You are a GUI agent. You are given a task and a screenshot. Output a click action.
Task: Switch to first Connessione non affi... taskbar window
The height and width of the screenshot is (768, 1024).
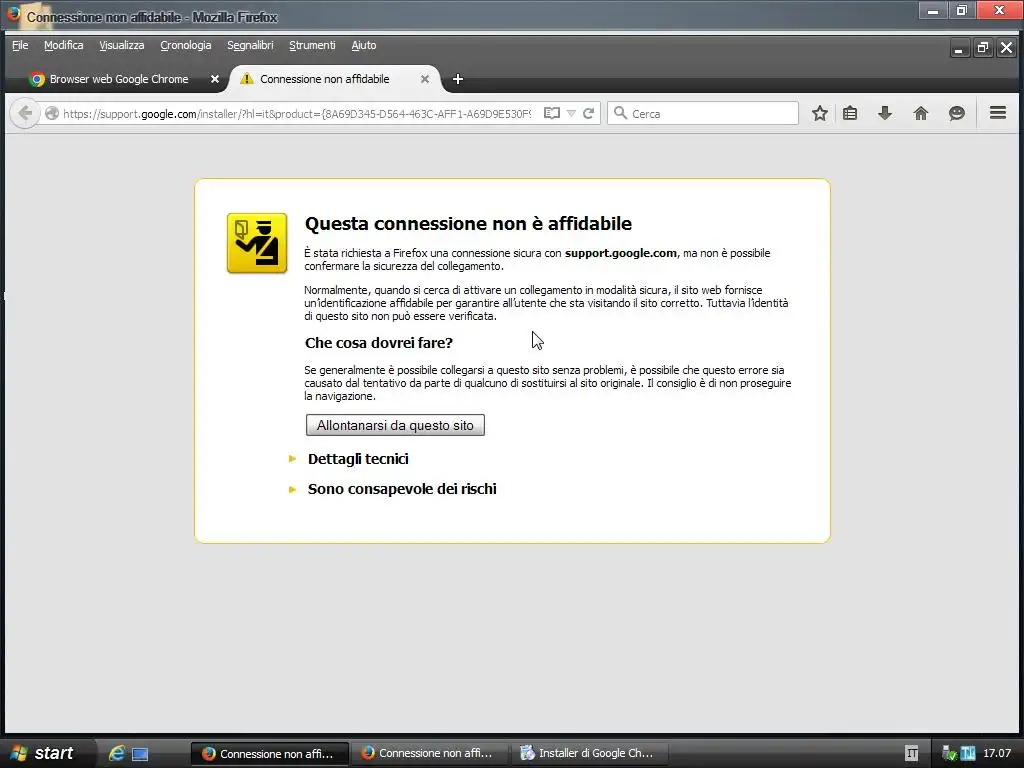pos(269,753)
